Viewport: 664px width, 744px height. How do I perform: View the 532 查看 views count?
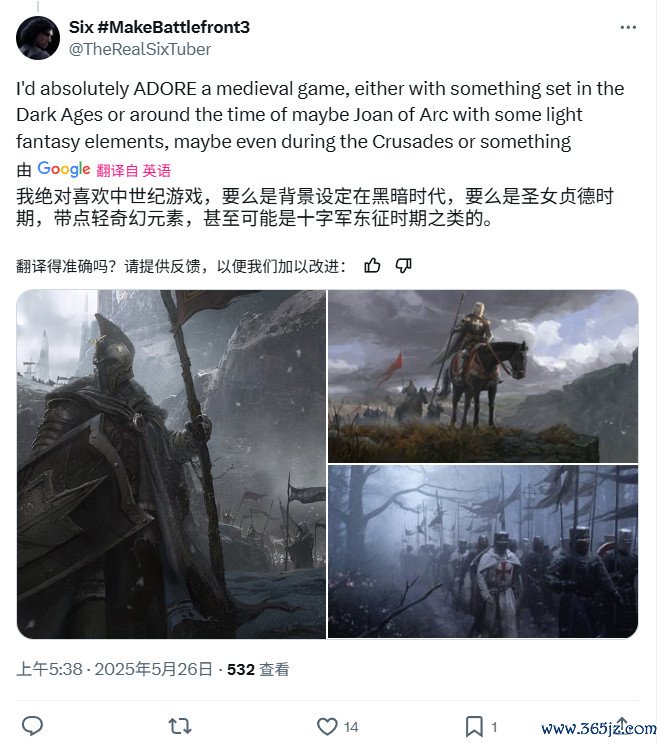click(258, 669)
